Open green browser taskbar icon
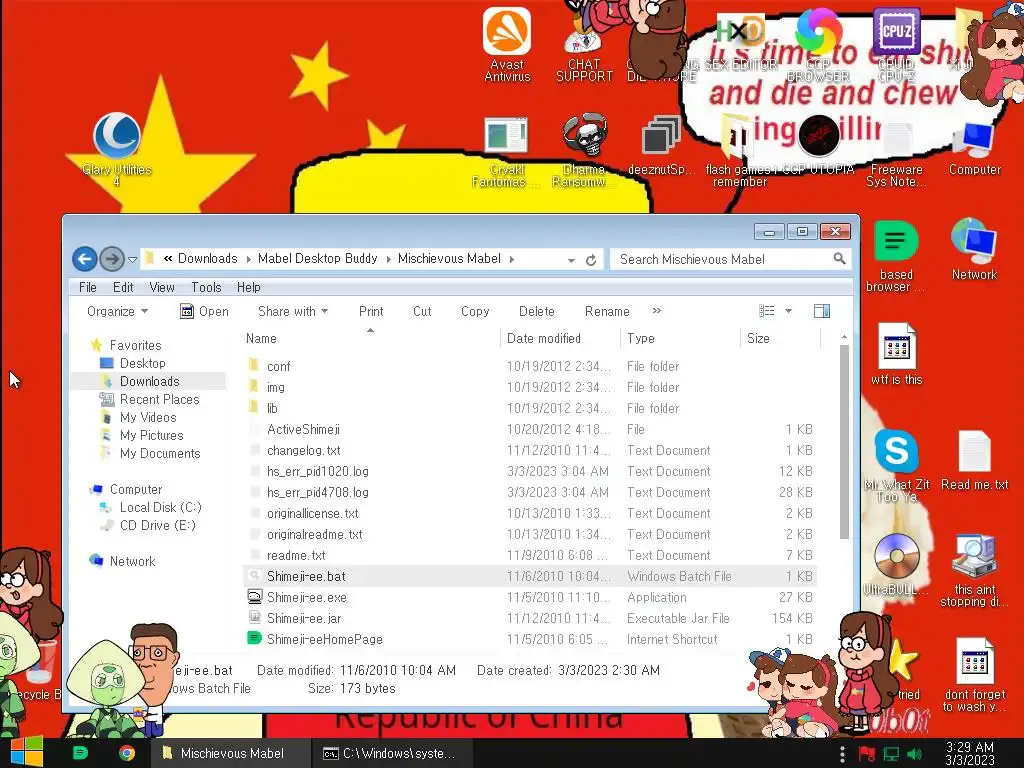 pos(80,753)
